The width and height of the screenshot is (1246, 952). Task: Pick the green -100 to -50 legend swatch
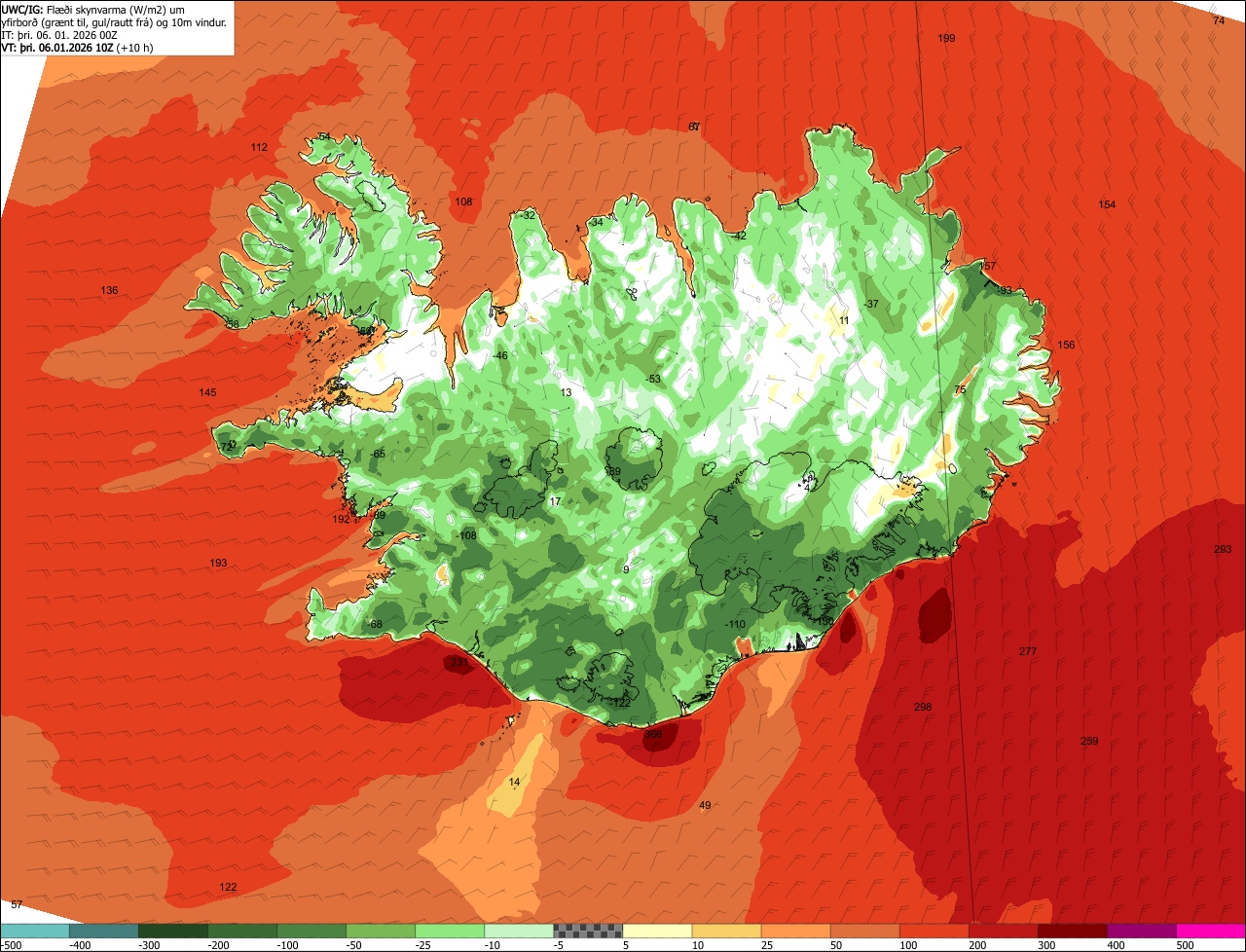tap(311, 931)
